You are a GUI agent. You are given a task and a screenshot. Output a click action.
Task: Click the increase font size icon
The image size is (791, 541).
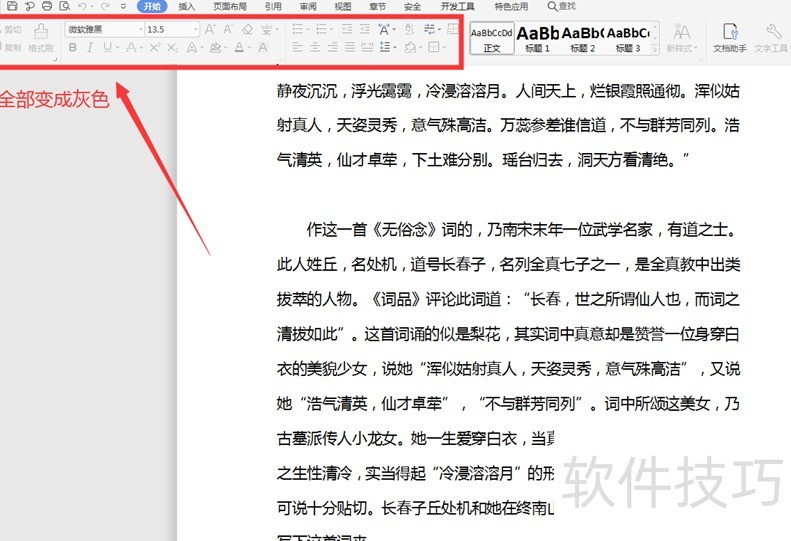coord(210,29)
